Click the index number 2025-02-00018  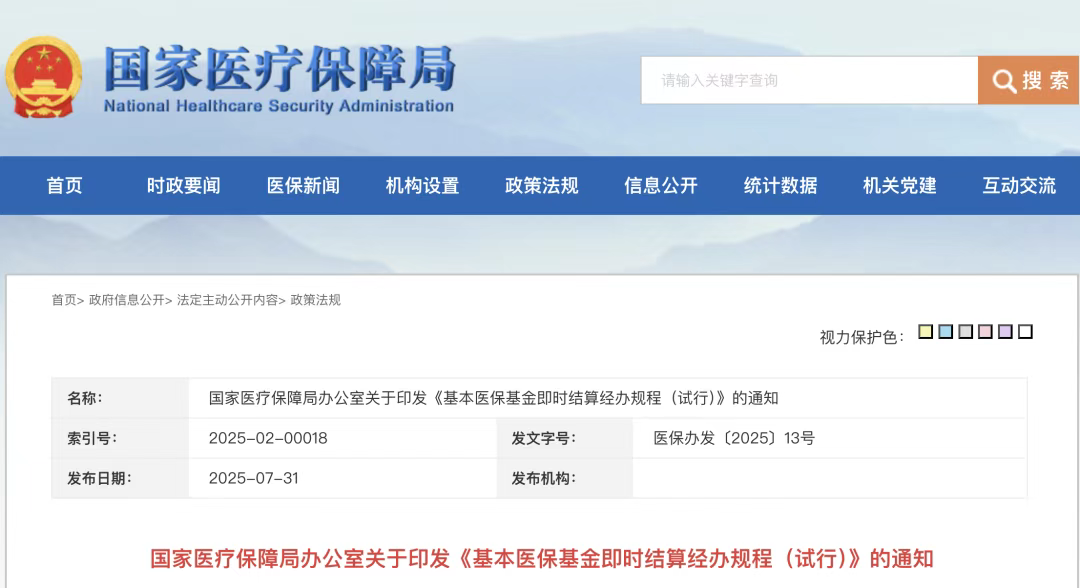click(268, 438)
